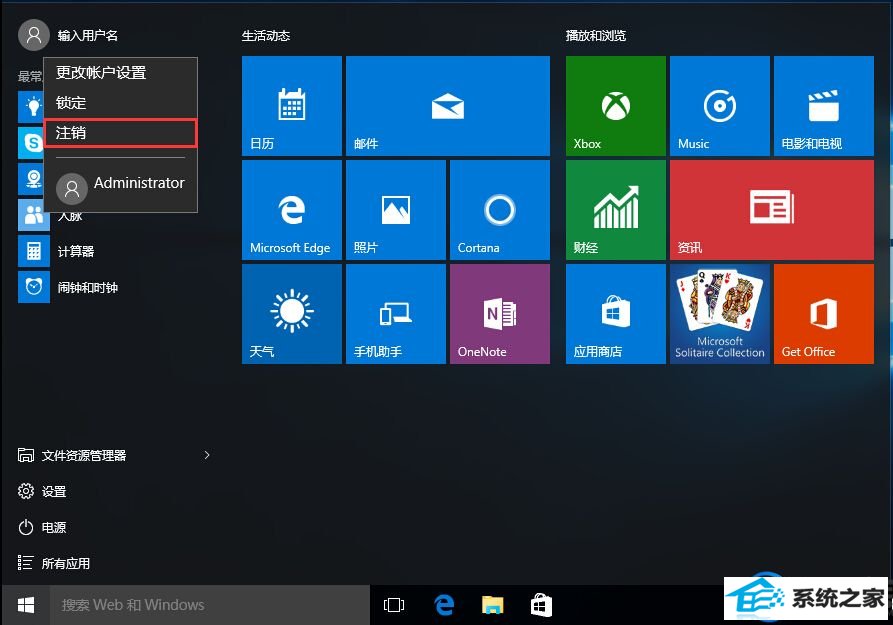
Task: Expand the 文件资源管理器 jump list chevron
Action: (207, 455)
